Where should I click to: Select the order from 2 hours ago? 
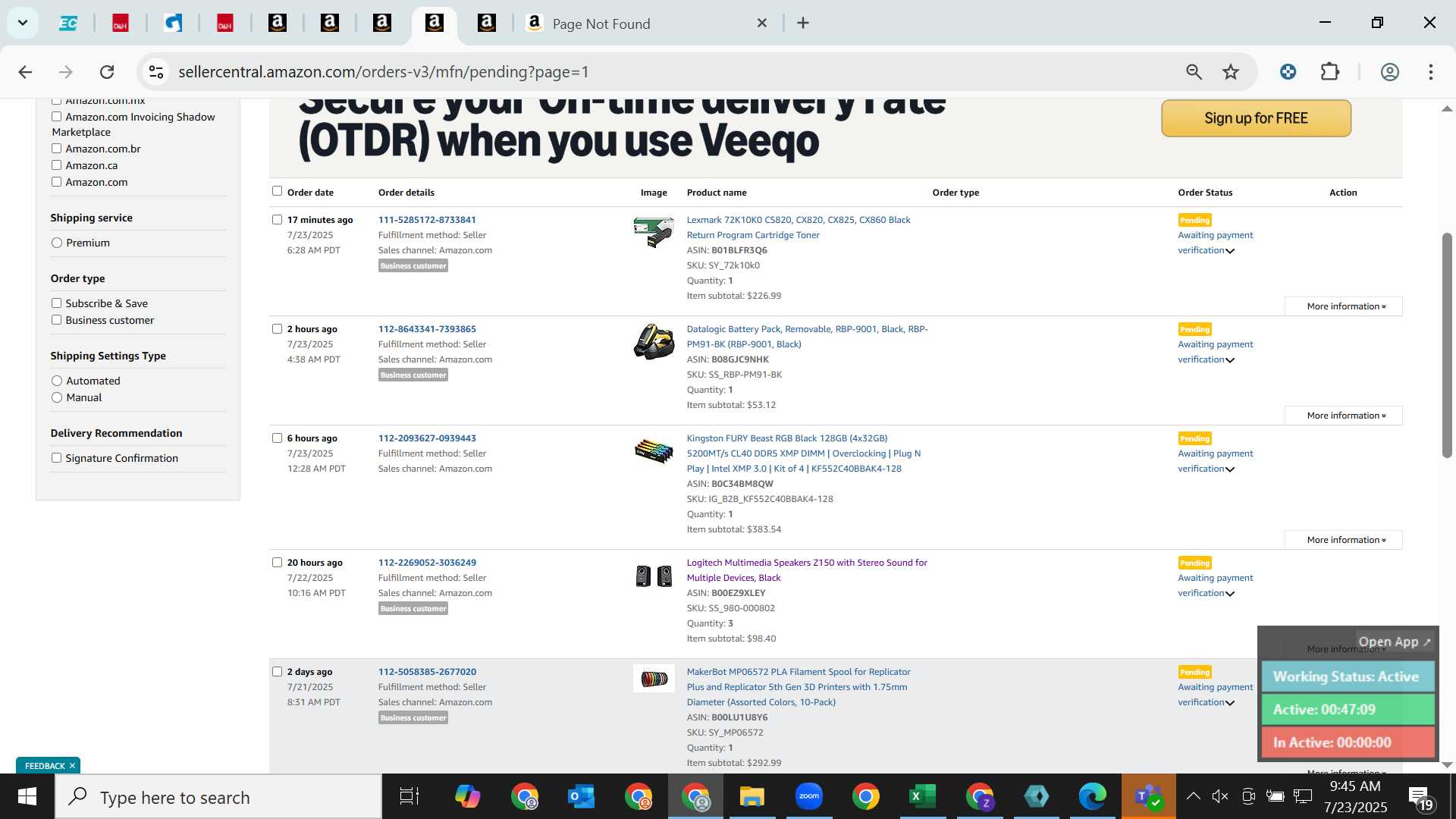[277, 329]
